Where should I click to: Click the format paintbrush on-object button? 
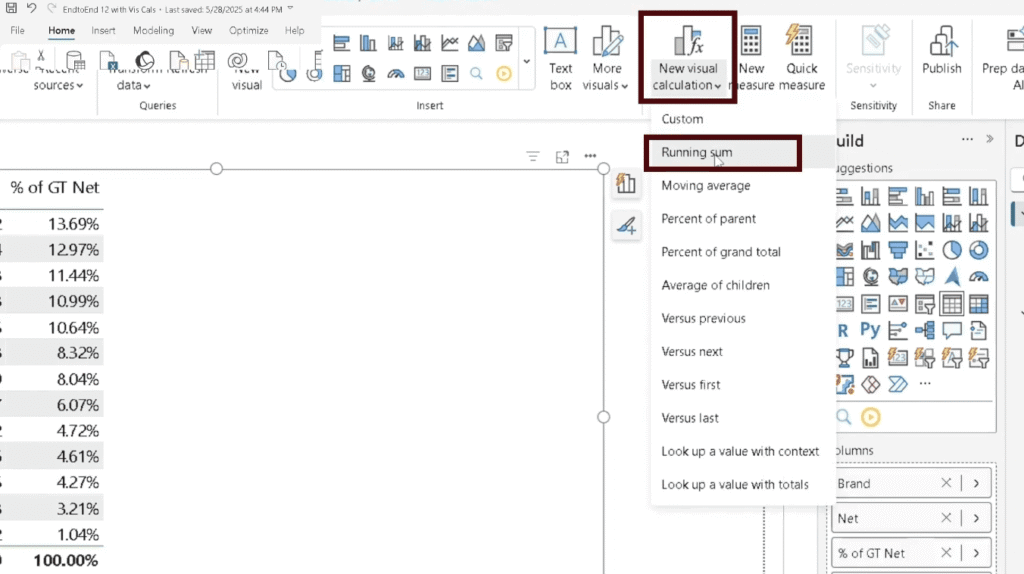[x=626, y=226]
